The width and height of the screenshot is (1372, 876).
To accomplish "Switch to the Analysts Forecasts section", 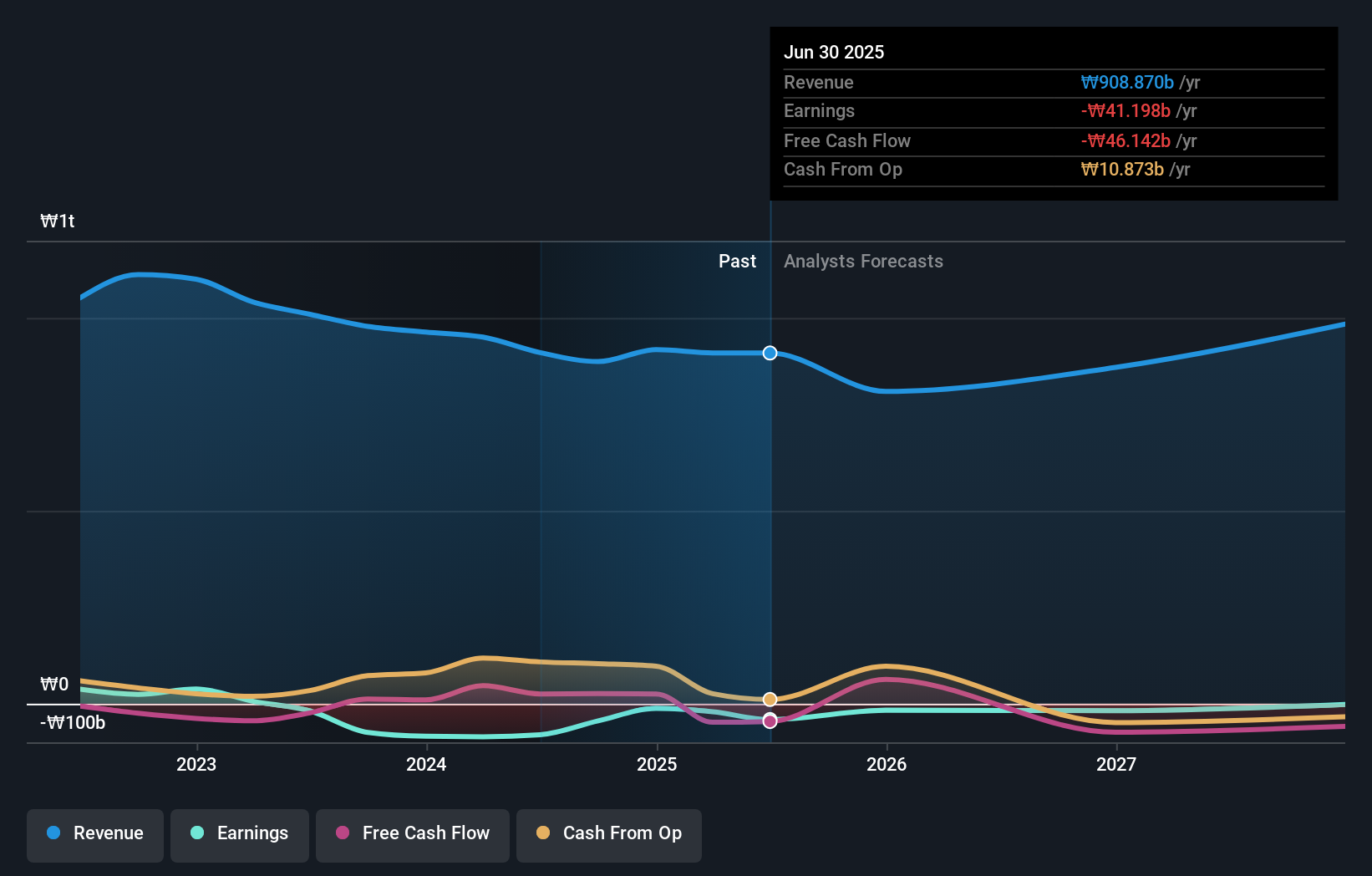I will click(863, 261).
